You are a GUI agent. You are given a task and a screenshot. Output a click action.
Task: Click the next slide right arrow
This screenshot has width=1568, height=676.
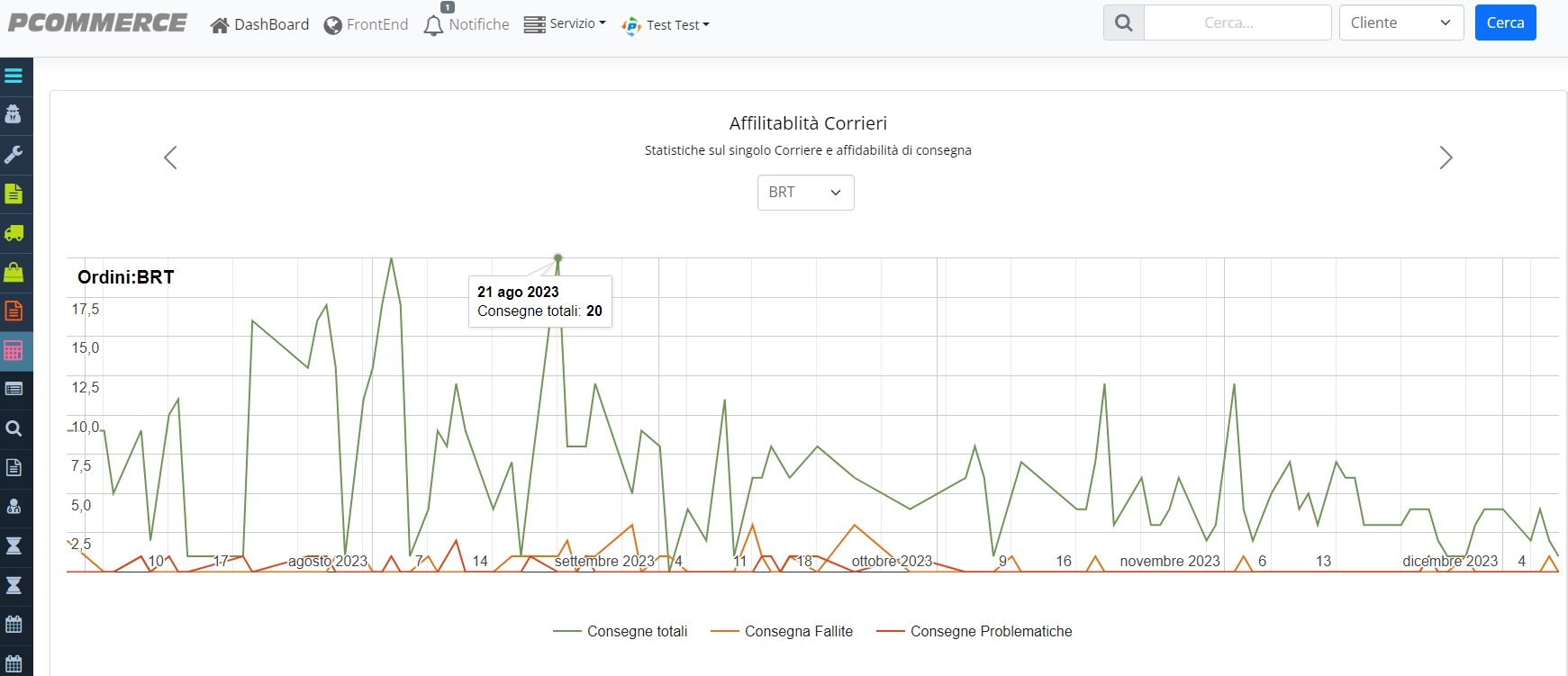click(1446, 158)
